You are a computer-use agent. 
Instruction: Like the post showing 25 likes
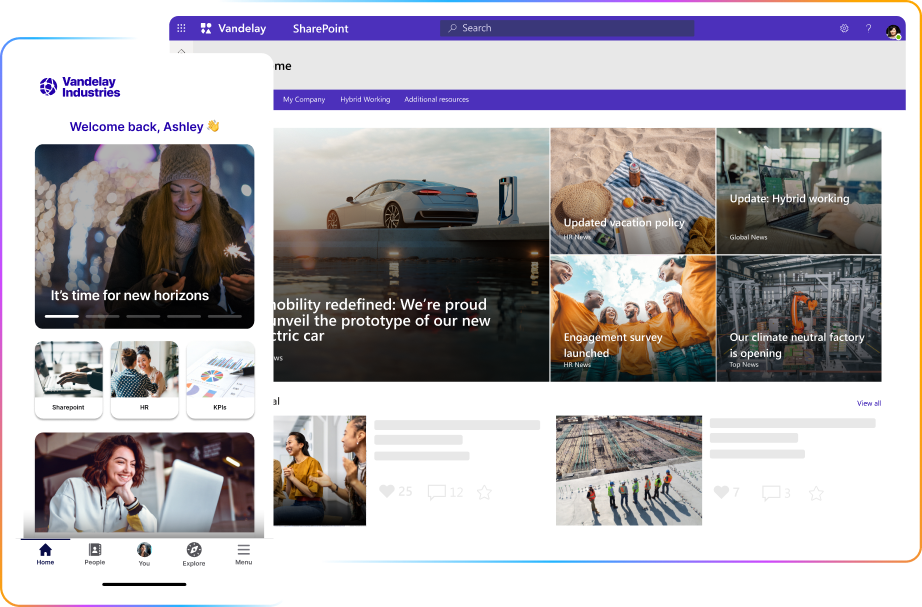(x=388, y=492)
